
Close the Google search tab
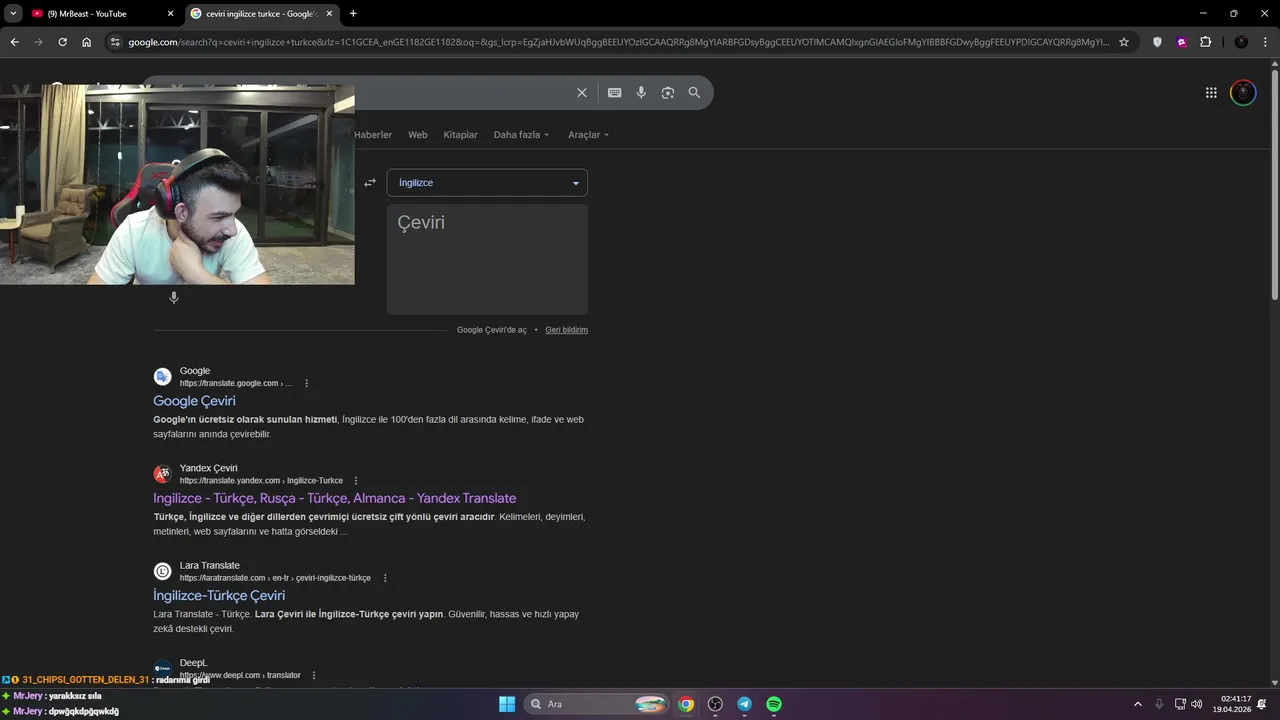(329, 14)
